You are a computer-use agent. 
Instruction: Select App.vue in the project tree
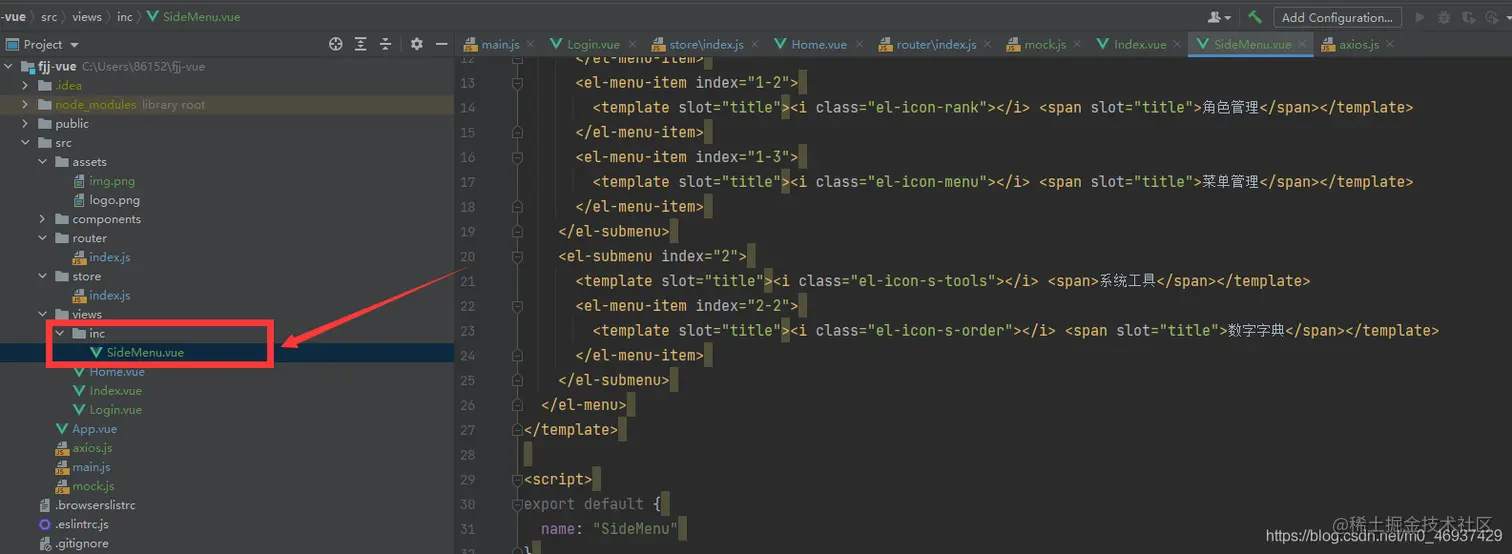tap(95, 428)
